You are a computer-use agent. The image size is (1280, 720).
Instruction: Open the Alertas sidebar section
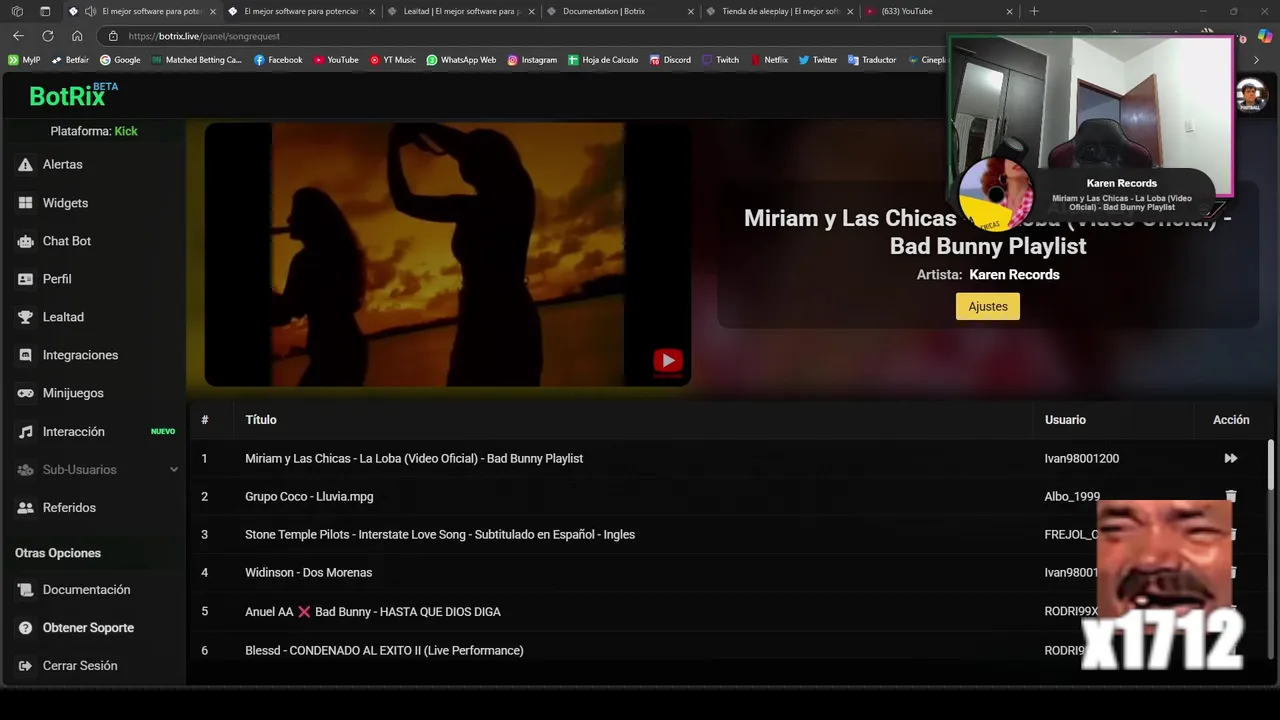(x=62, y=164)
